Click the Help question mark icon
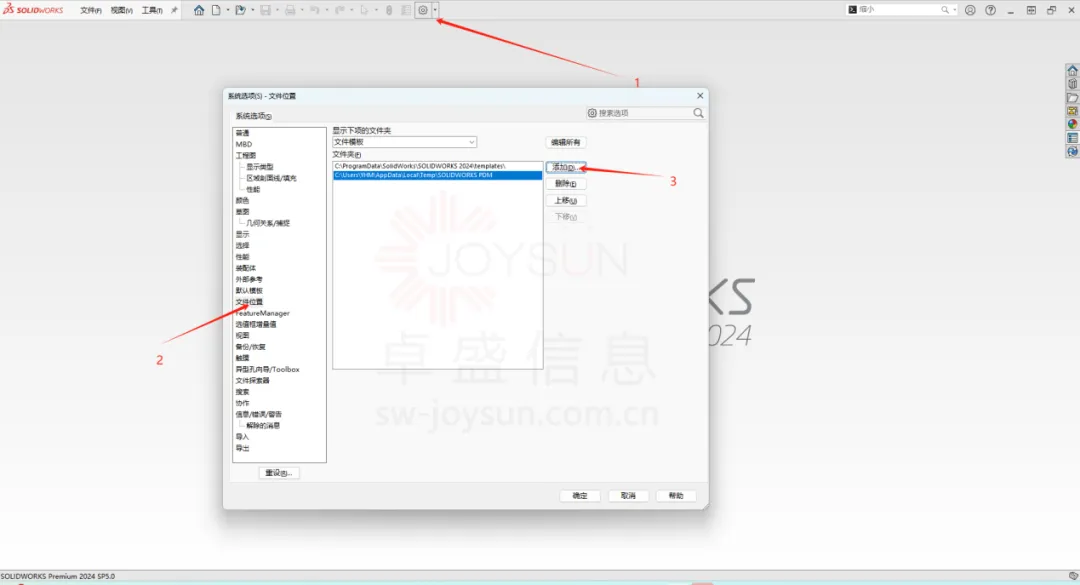Image resolution: width=1080 pixels, height=585 pixels. point(990,10)
